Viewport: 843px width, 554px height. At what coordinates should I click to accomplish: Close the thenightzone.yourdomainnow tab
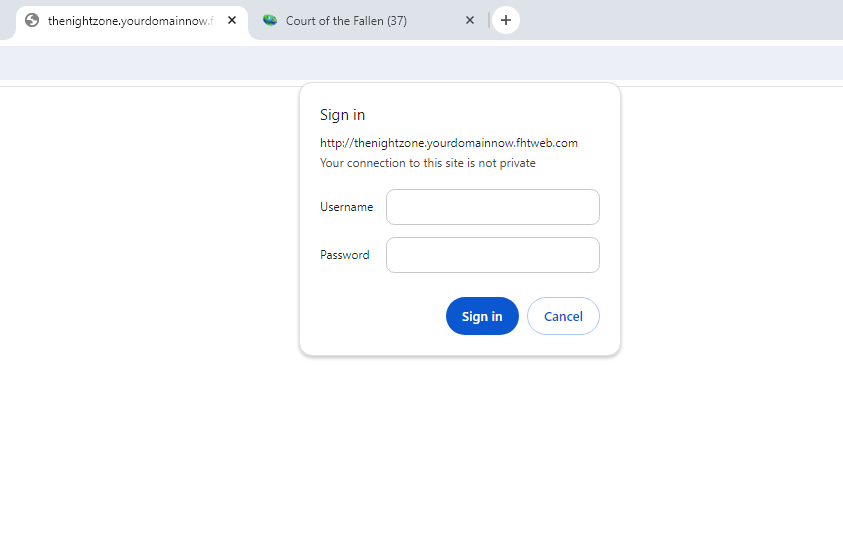[x=232, y=20]
